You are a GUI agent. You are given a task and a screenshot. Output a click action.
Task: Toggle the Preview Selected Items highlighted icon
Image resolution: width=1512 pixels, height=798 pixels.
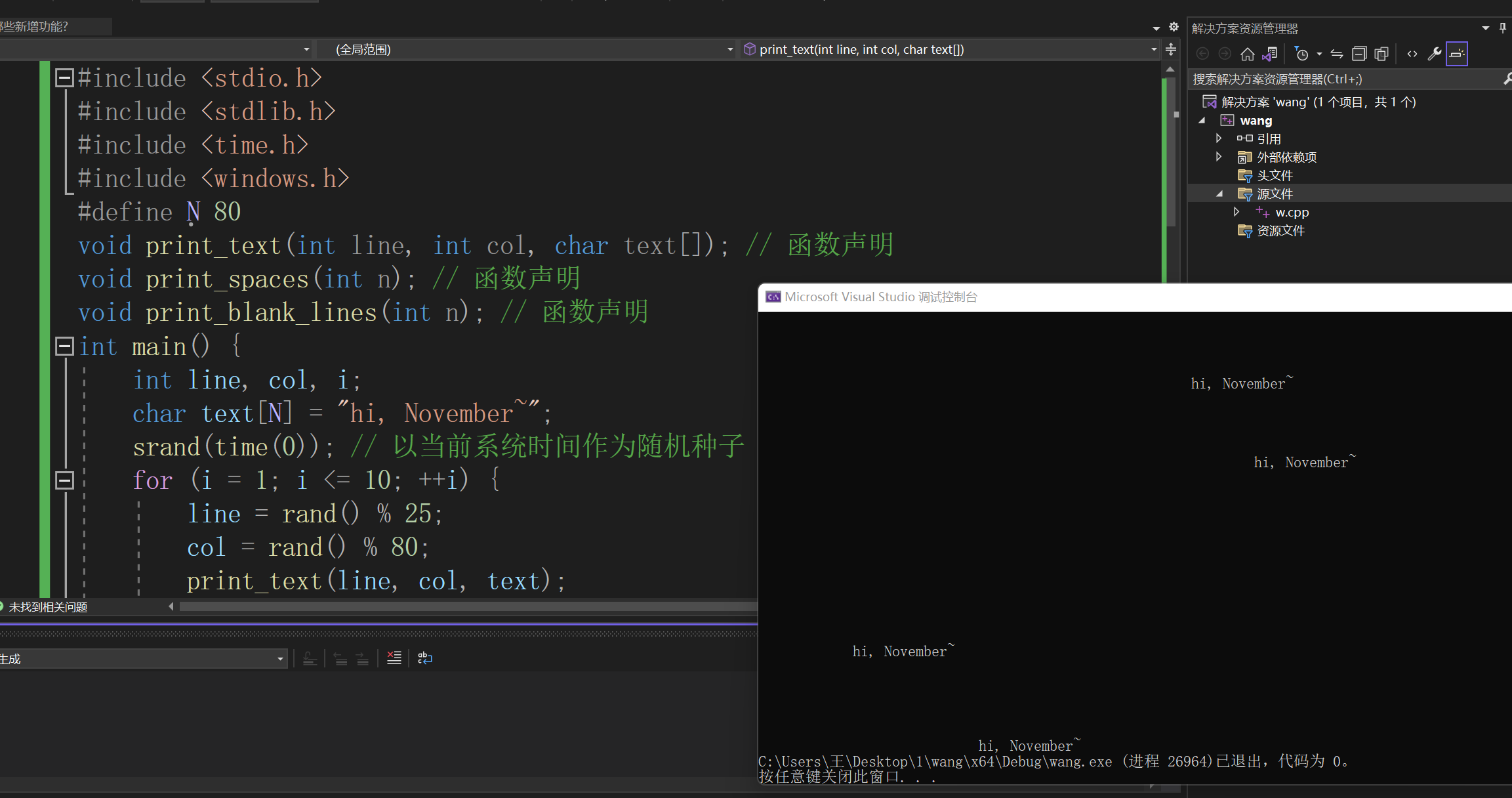click(x=1456, y=54)
